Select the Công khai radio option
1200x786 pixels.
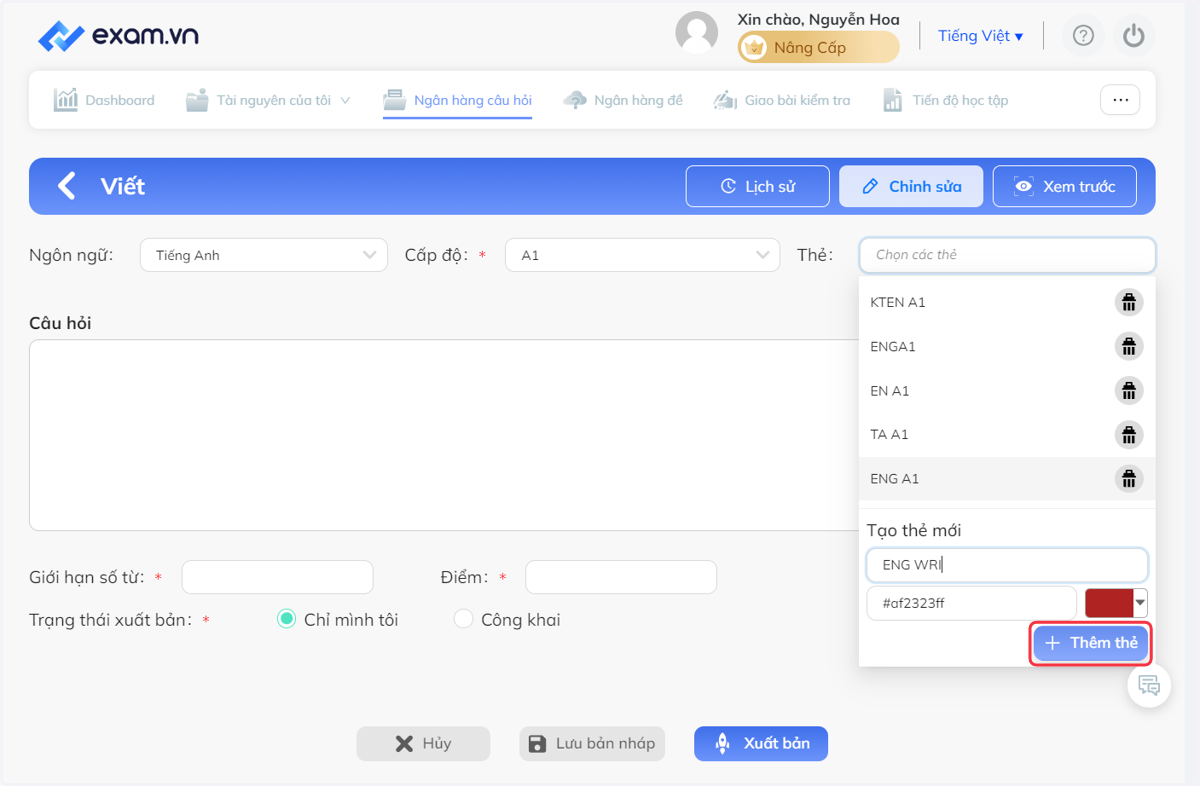click(x=463, y=620)
